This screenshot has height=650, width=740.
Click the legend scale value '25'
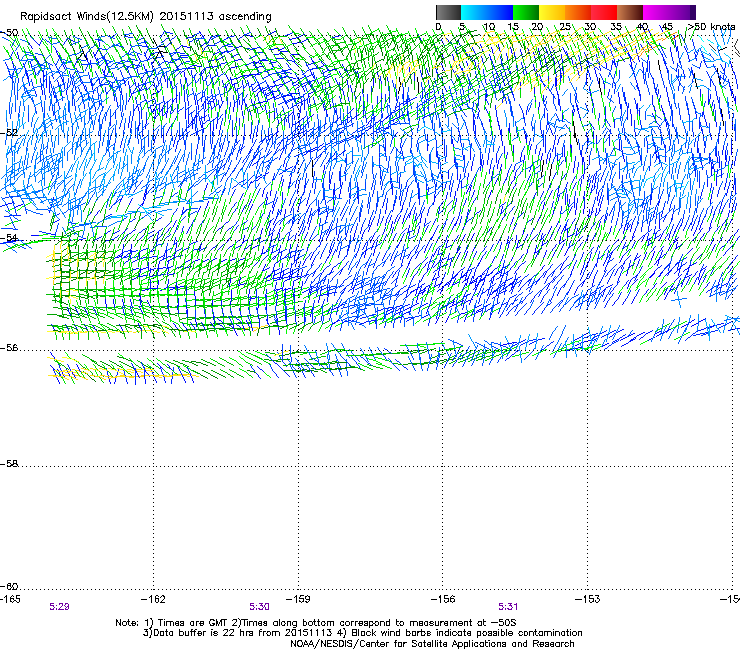[x=565, y=27]
